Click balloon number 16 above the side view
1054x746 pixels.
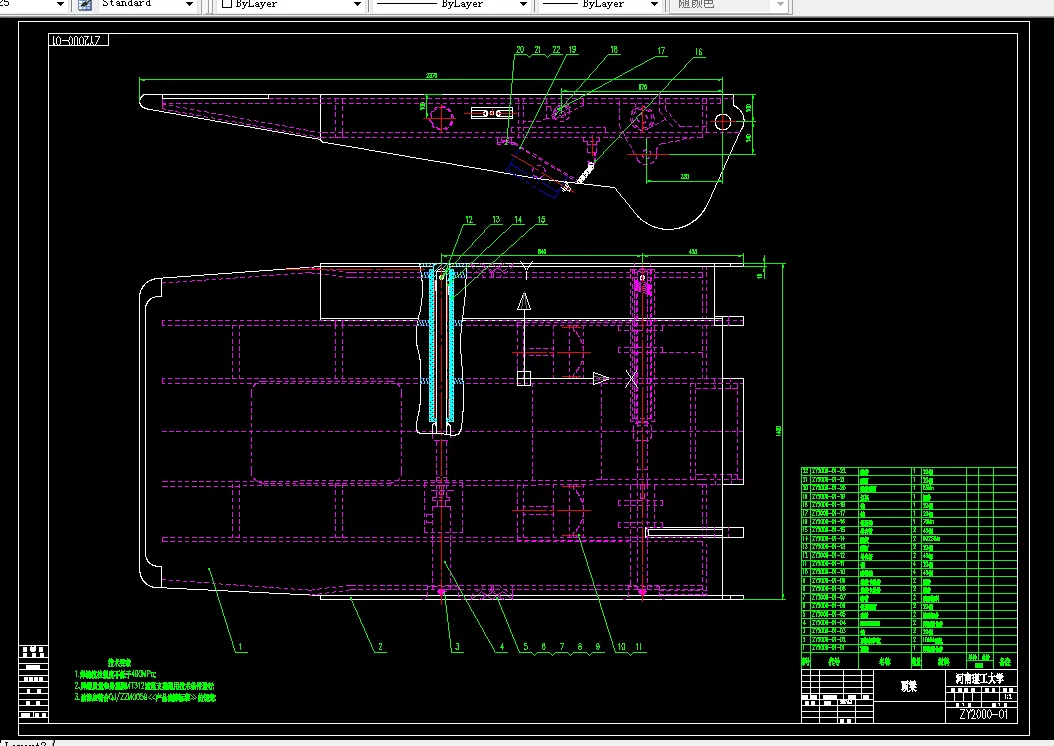point(698,52)
